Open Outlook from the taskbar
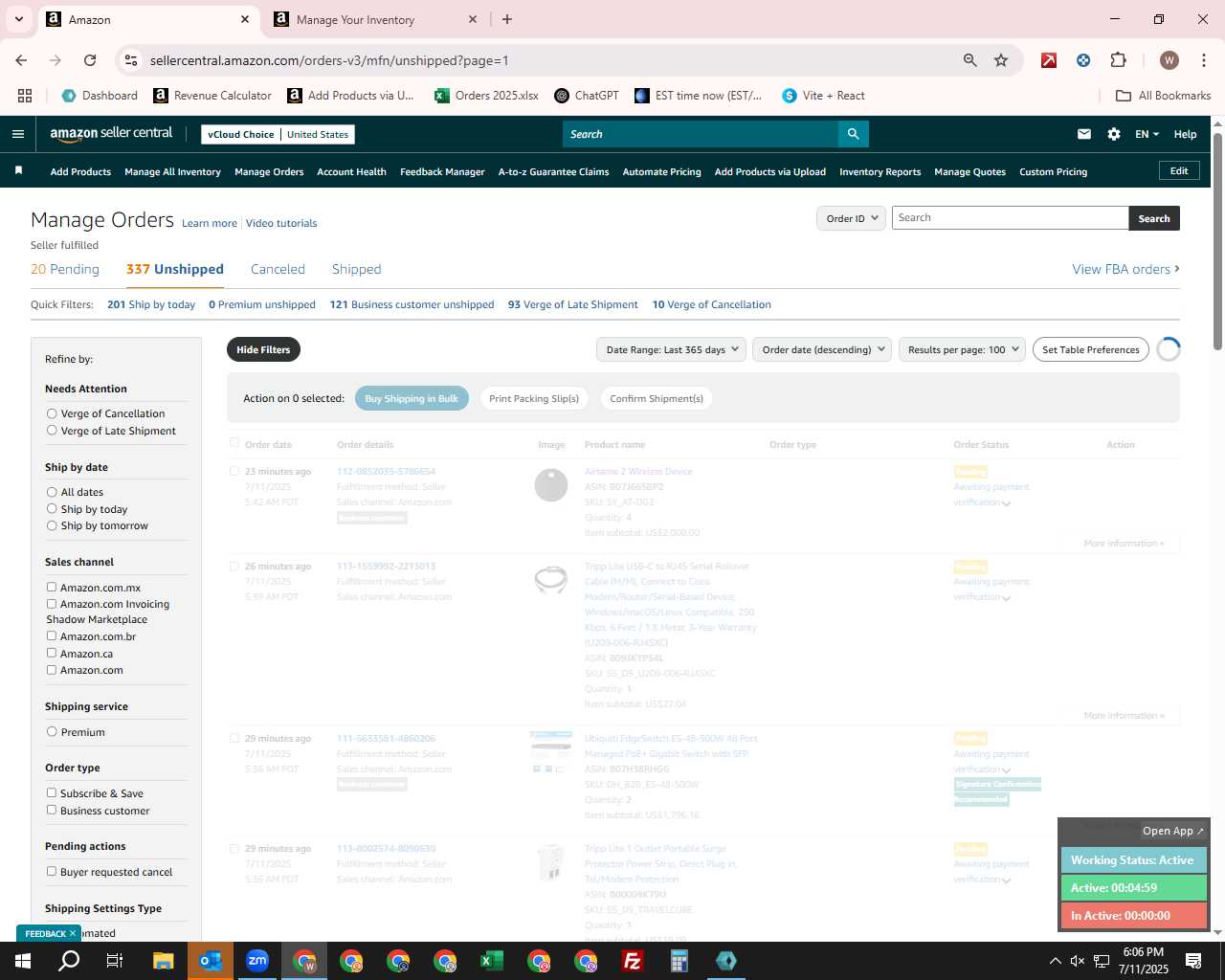The image size is (1225, 980). click(211, 961)
